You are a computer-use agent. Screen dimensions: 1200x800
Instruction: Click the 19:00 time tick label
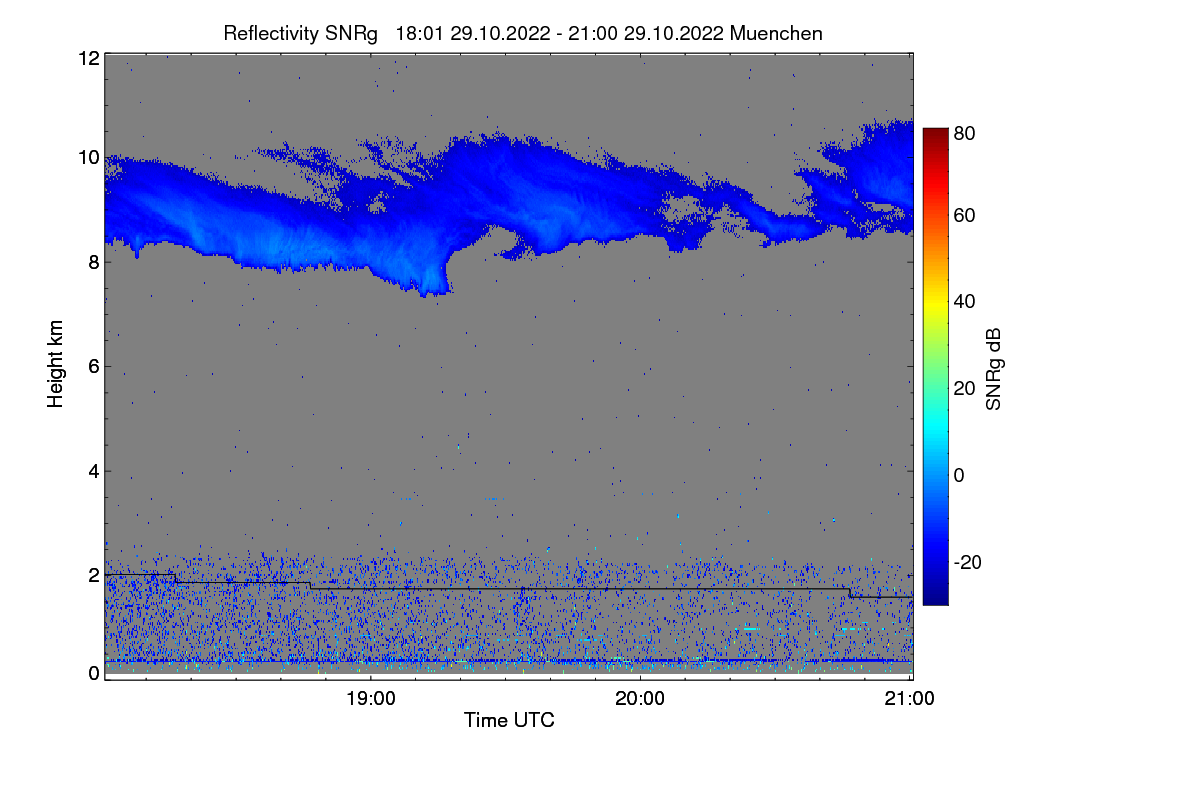(371, 699)
